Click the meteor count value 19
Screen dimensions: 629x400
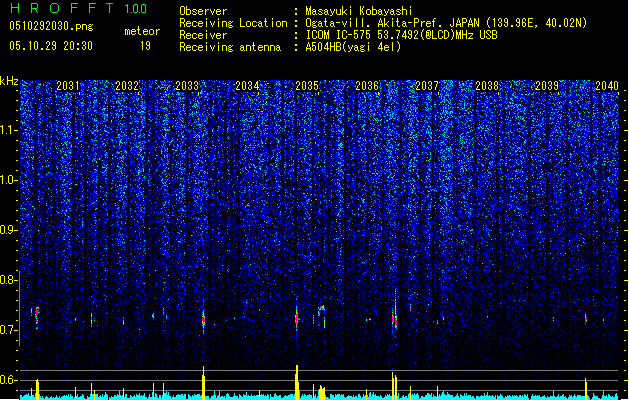145,46
